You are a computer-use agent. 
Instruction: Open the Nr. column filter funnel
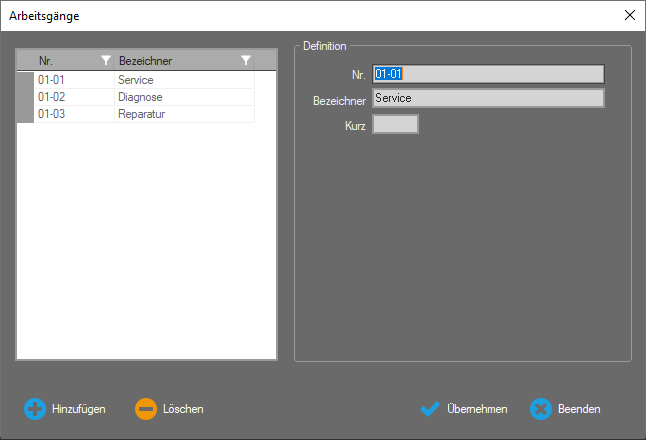coord(106,61)
